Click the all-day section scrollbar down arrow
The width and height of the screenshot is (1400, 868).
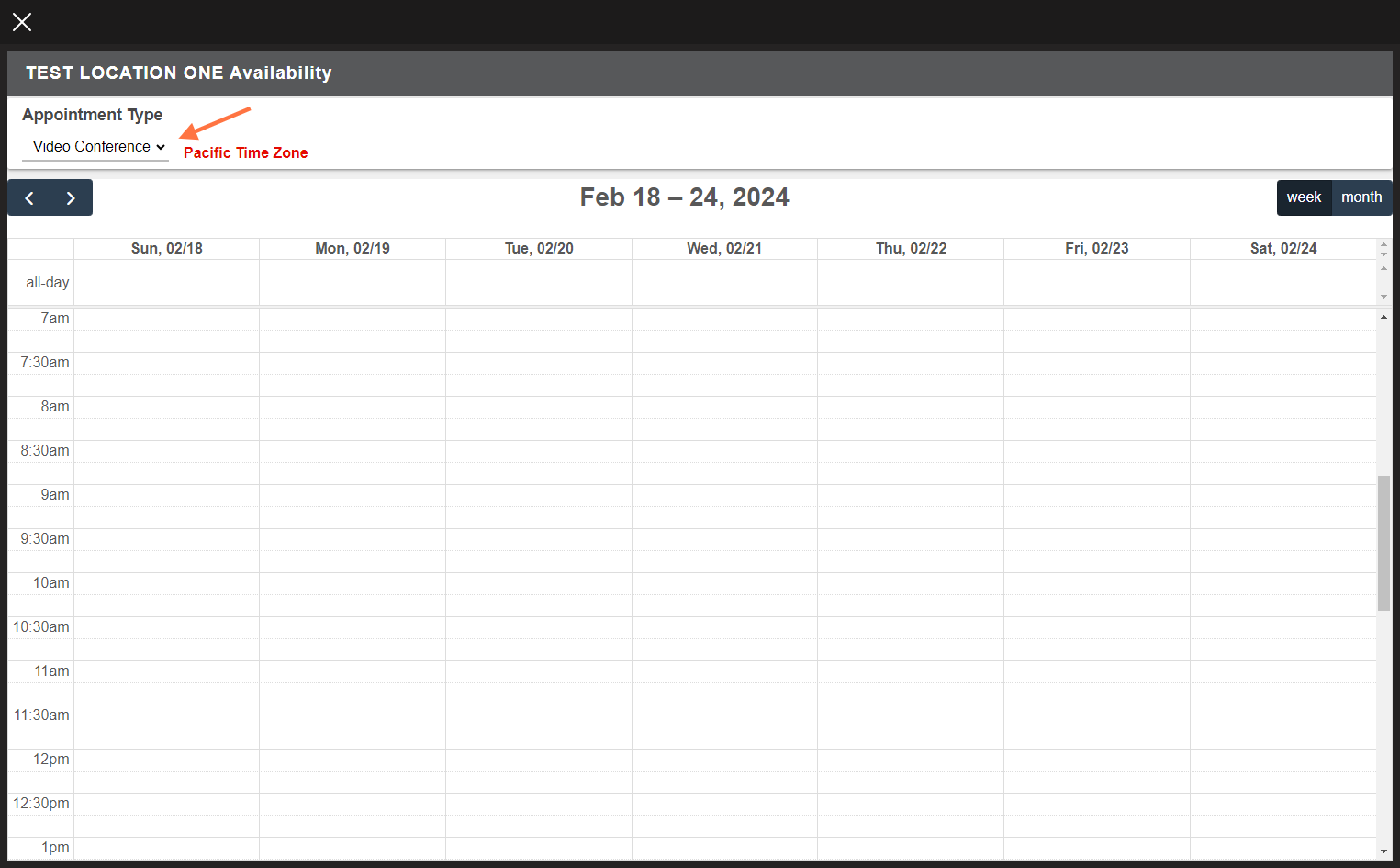pos(1383,297)
